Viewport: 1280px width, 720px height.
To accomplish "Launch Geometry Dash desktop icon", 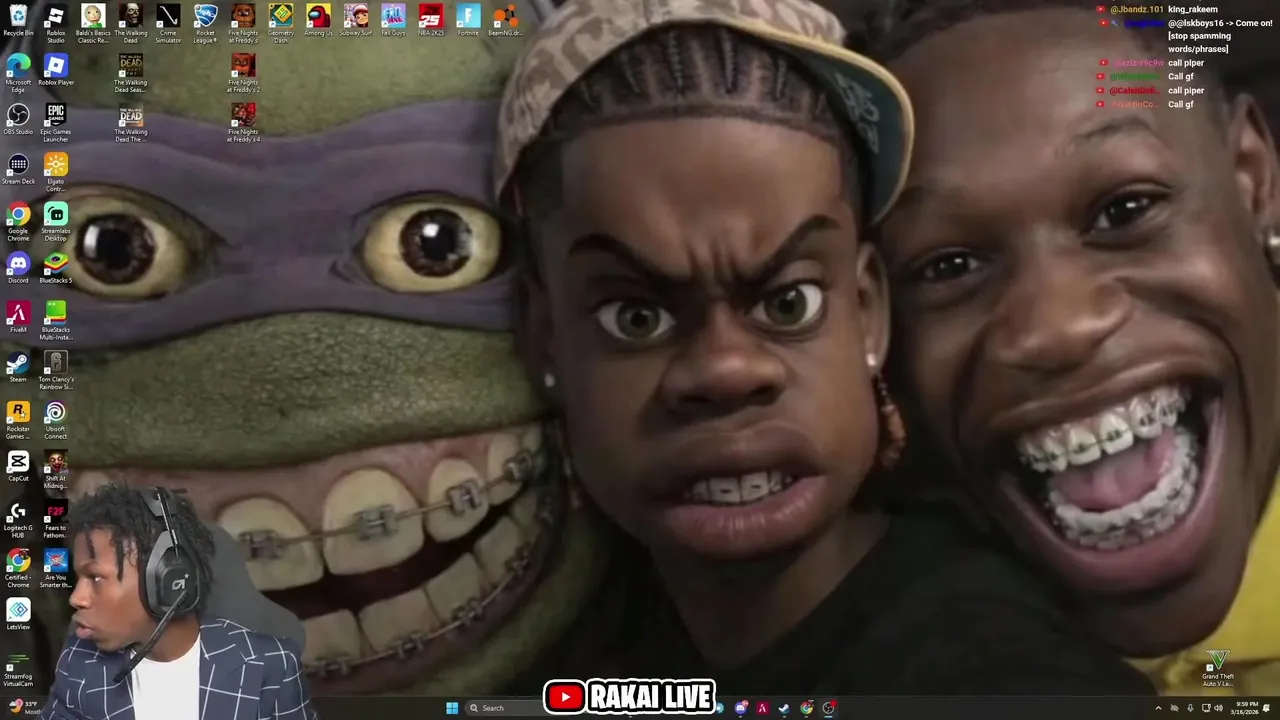I will tap(281, 24).
